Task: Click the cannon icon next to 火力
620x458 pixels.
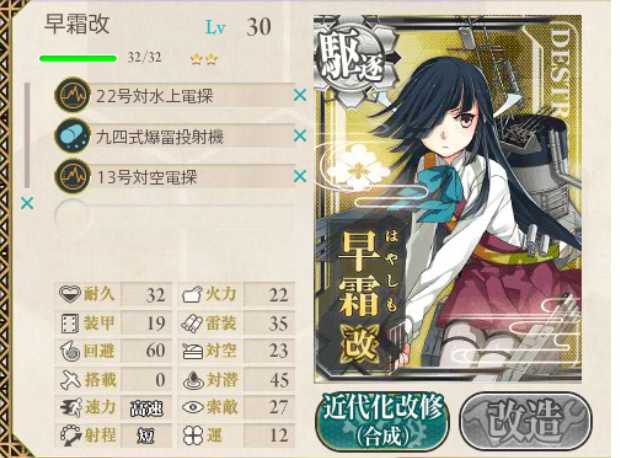Action: (x=193, y=294)
